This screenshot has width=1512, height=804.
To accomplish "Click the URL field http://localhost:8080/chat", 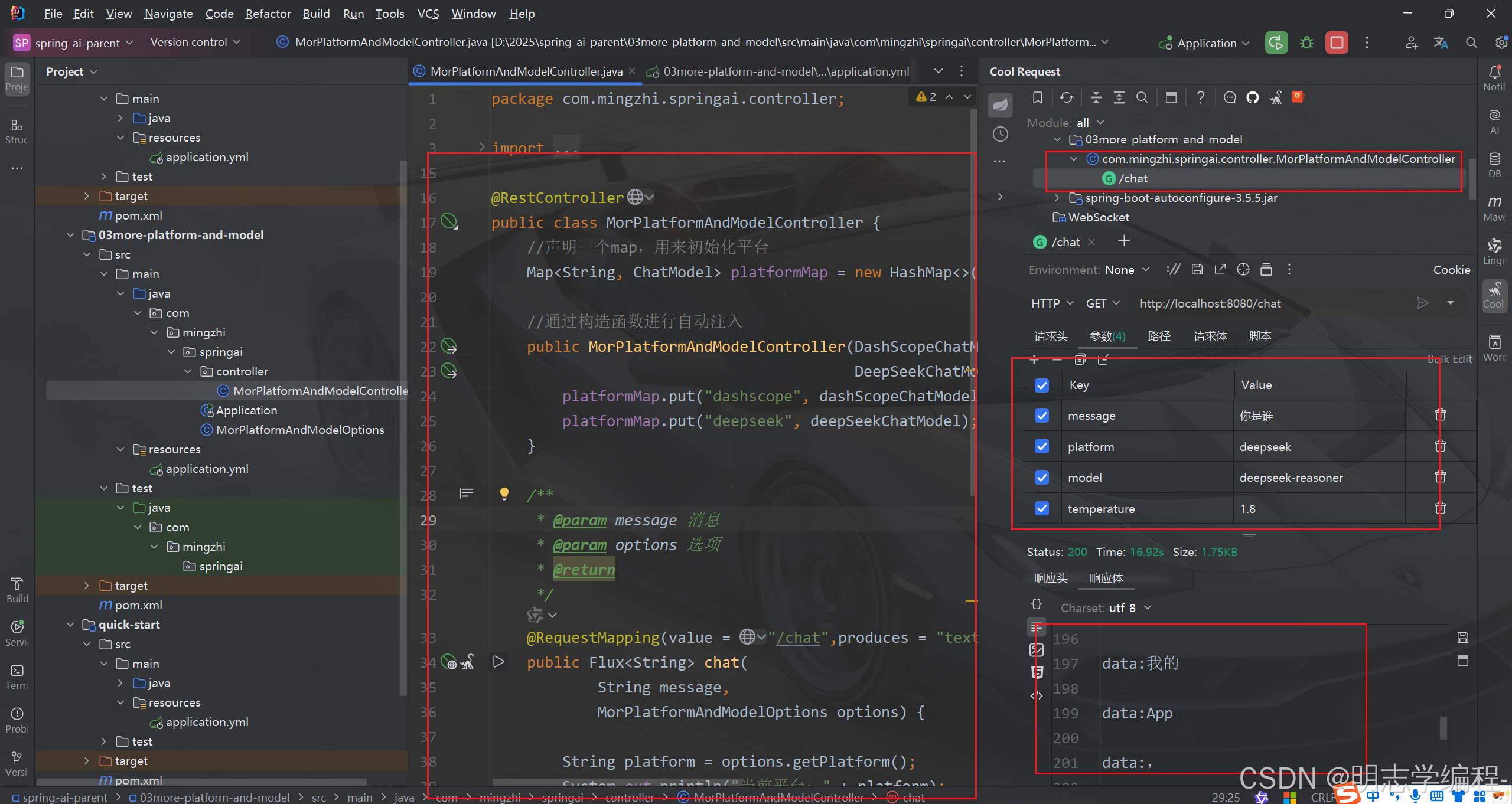I will tap(1210, 303).
